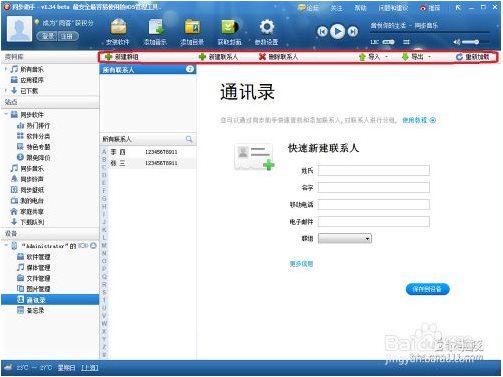Screen dimensions: 503x377
Task: Adjust the player volume slider
Action: tap(471, 42)
